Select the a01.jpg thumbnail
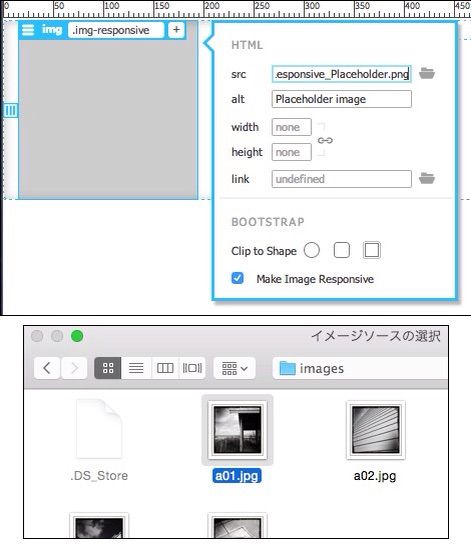This screenshot has height=544, width=471. pyautogui.click(x=237, y=430)
